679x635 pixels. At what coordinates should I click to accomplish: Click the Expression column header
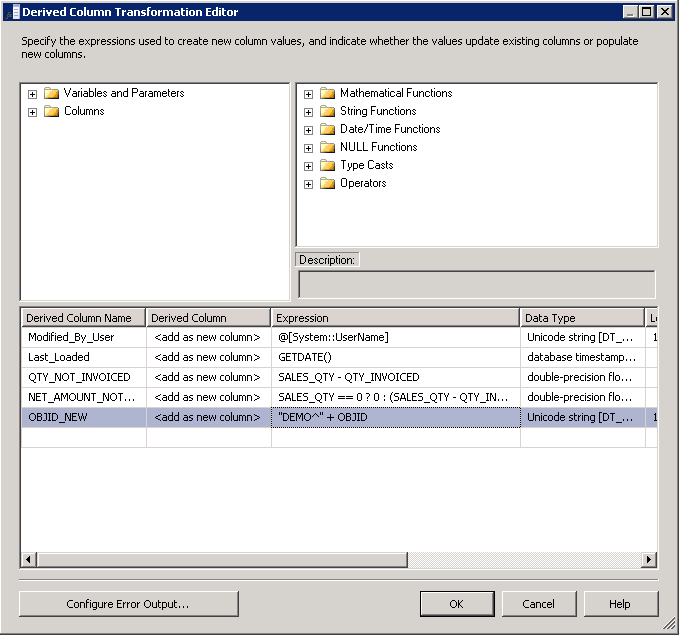pyautogui.click(x=395, y=318)
